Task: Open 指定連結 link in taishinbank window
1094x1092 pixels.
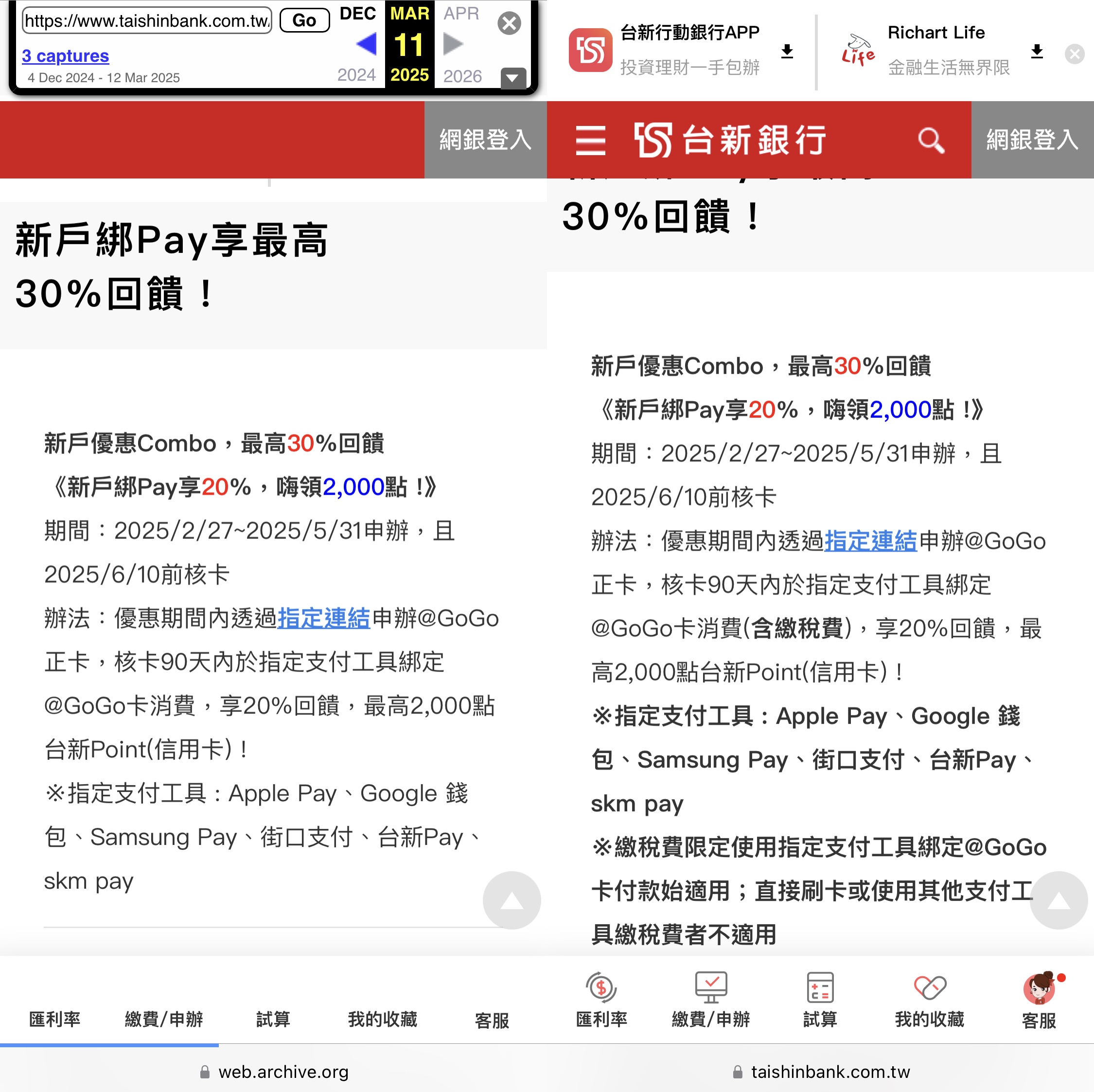Action: 870,541
